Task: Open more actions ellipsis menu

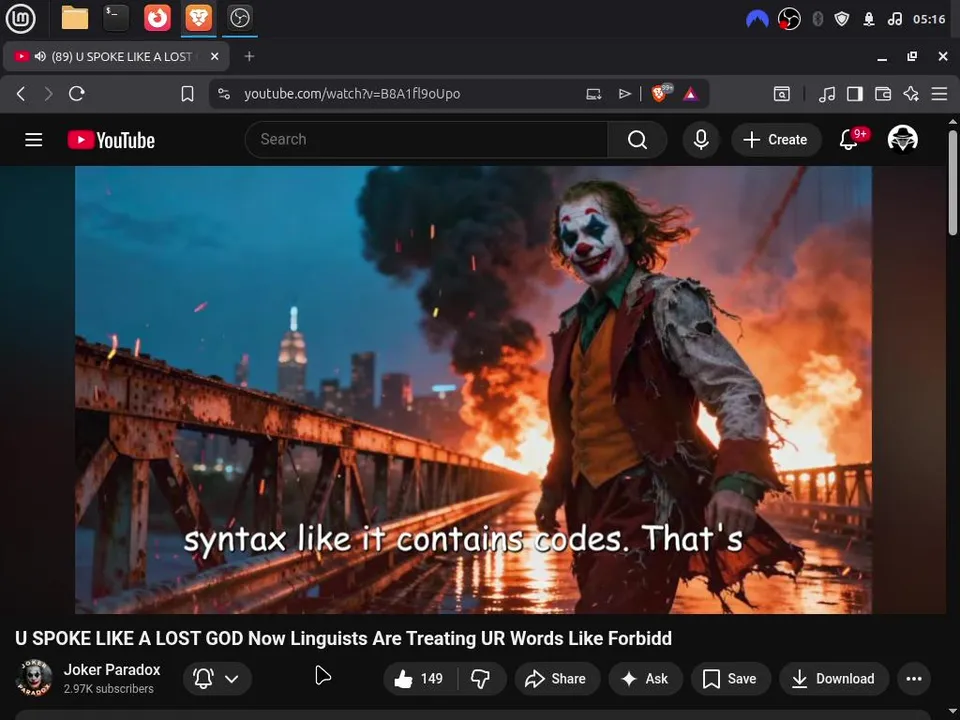Action: point(914,678)
